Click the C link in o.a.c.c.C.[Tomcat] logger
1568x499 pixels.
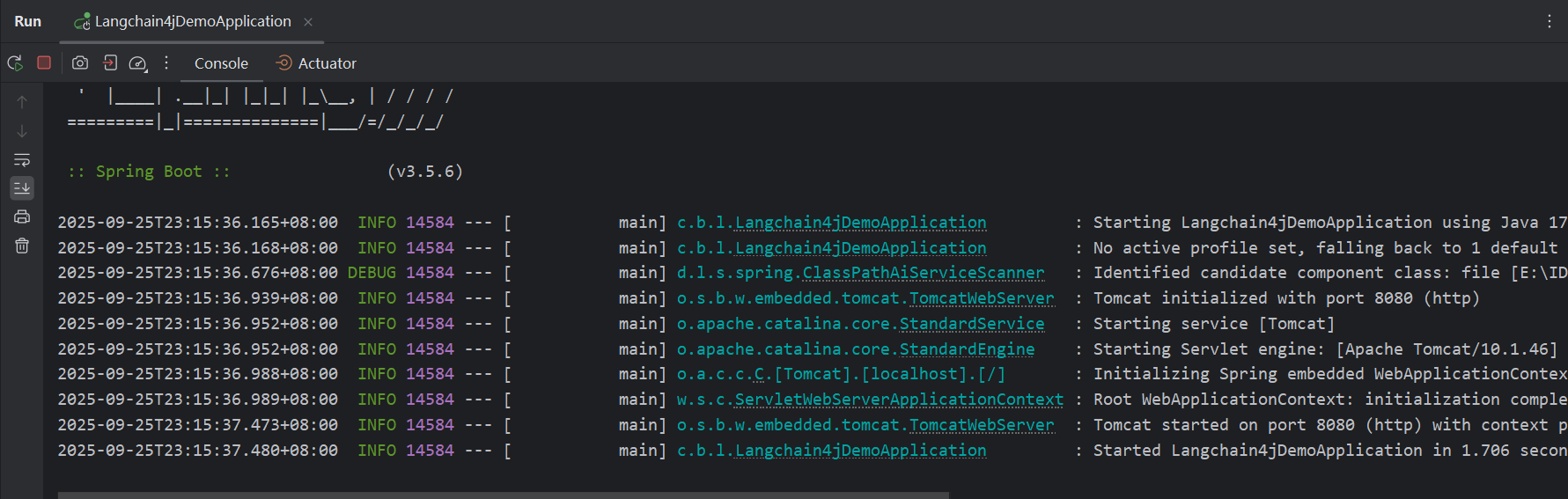click(760, 374)
